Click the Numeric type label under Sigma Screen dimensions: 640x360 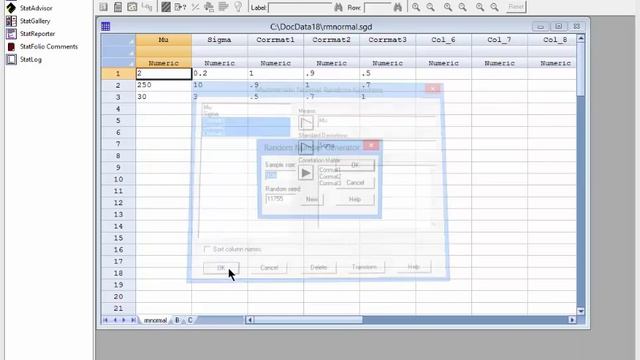[x=220, y=63]
